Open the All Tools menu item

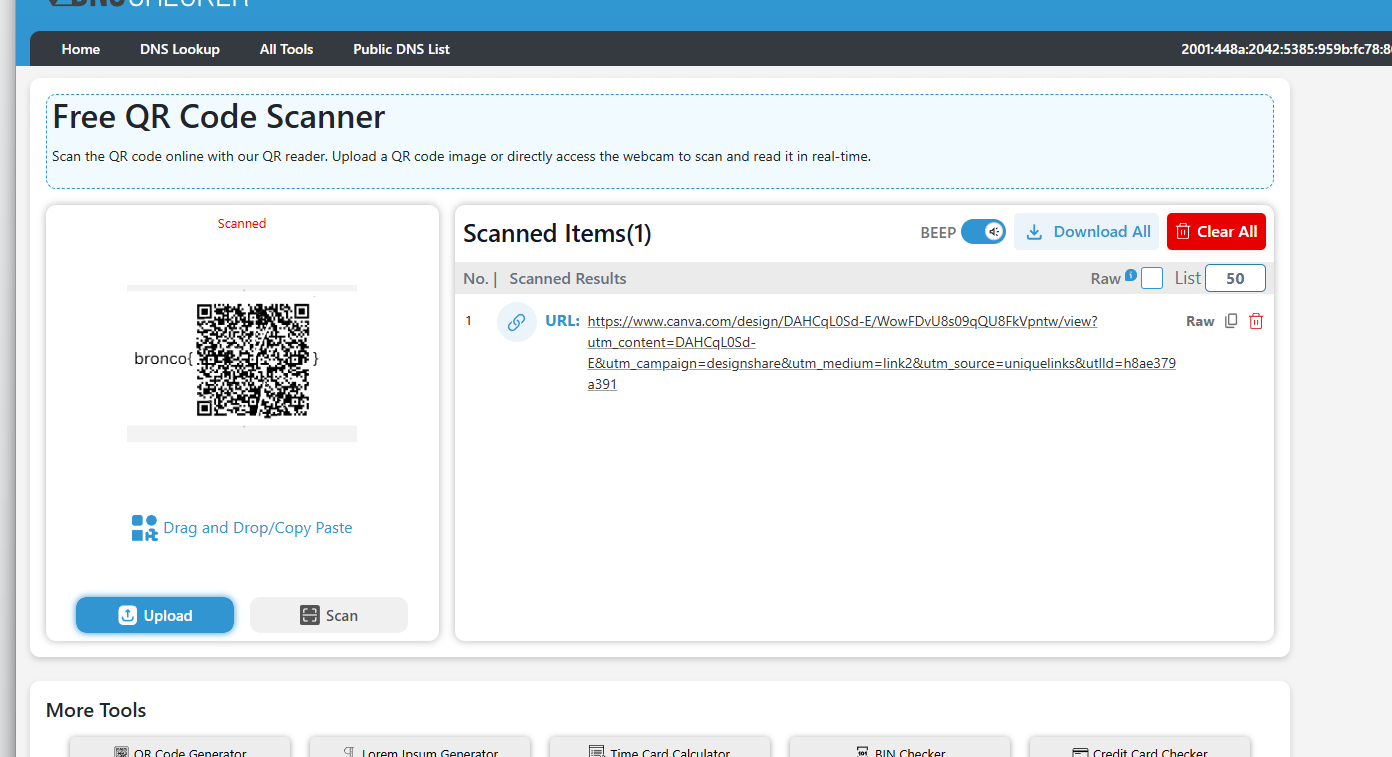(287, 49)
